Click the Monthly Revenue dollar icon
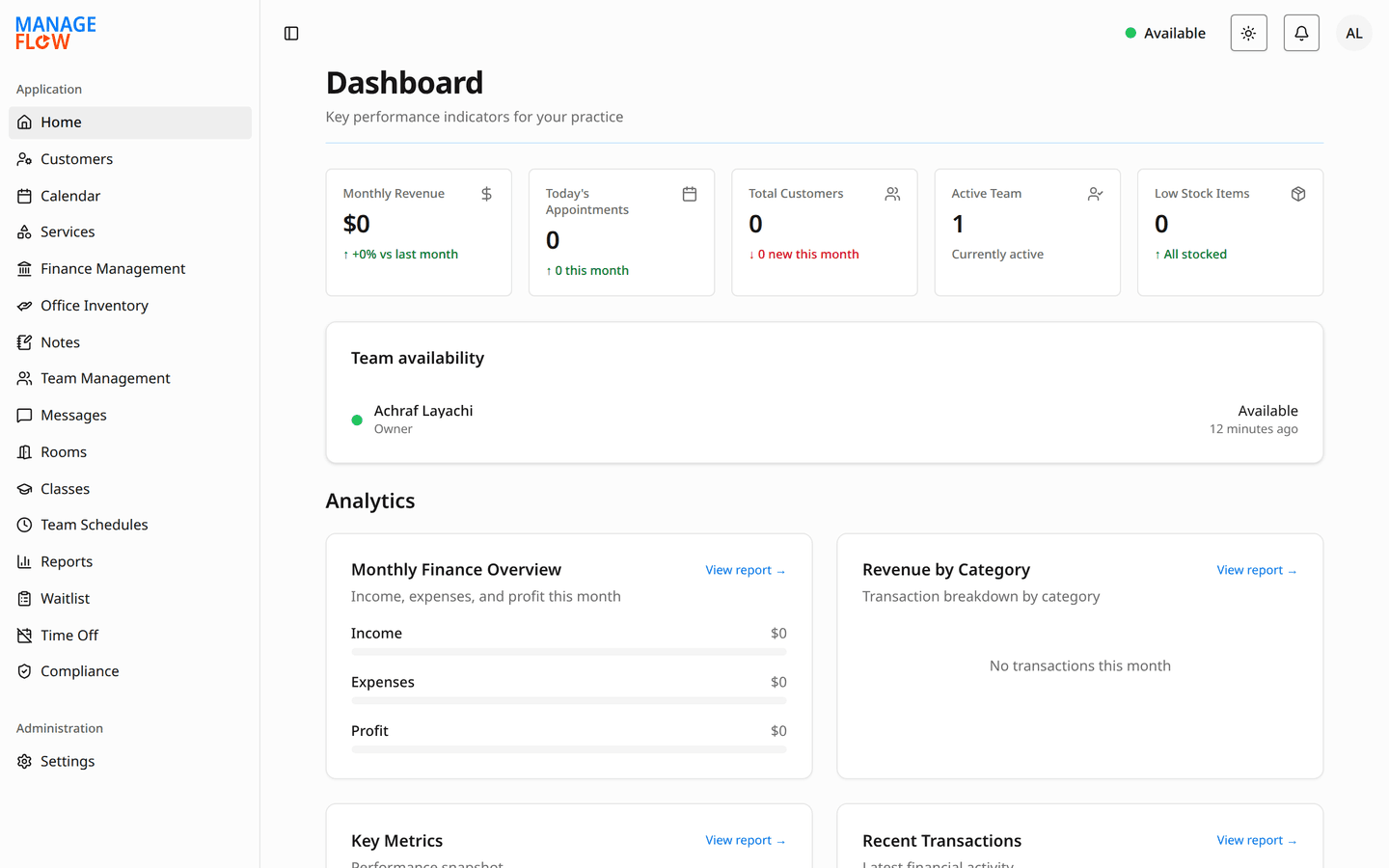1389x868 pixels. (x=487, y=194)
